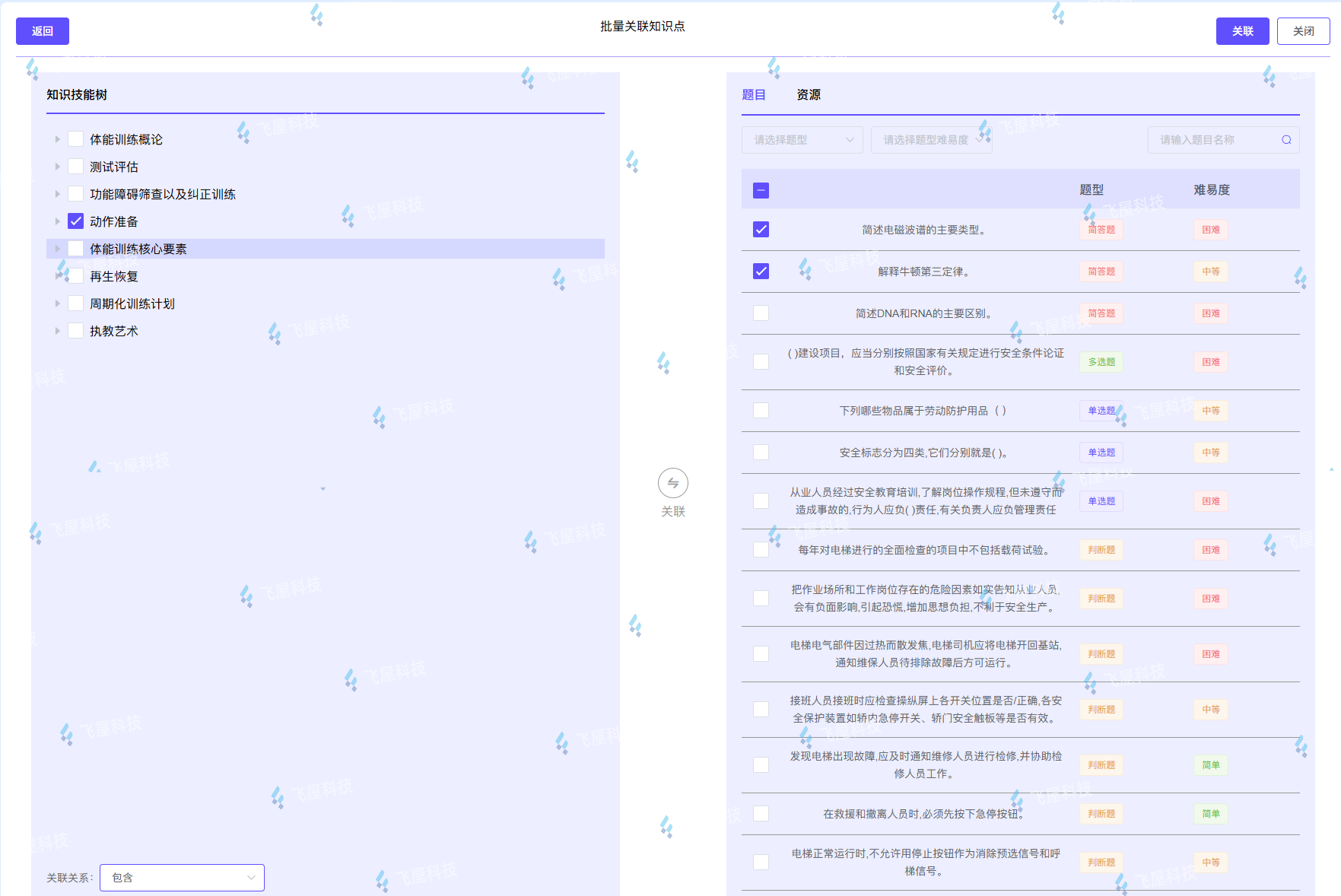Expand the 测试评估 tree node arrow
Viewport: 1341px width, 896px height.
[57, 167]
